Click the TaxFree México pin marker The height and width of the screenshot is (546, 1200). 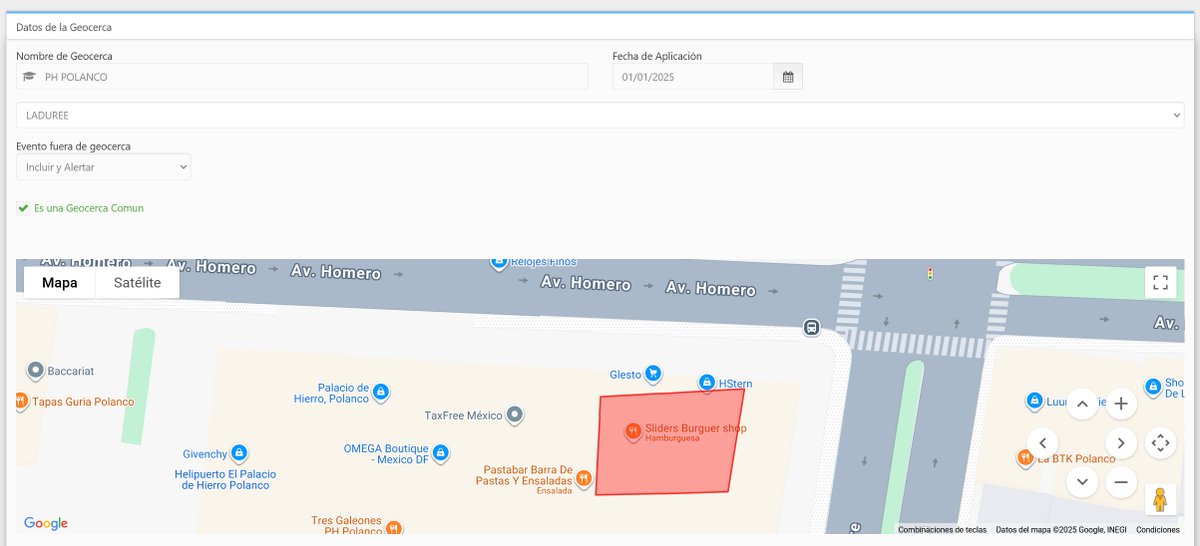coord(514,414)
